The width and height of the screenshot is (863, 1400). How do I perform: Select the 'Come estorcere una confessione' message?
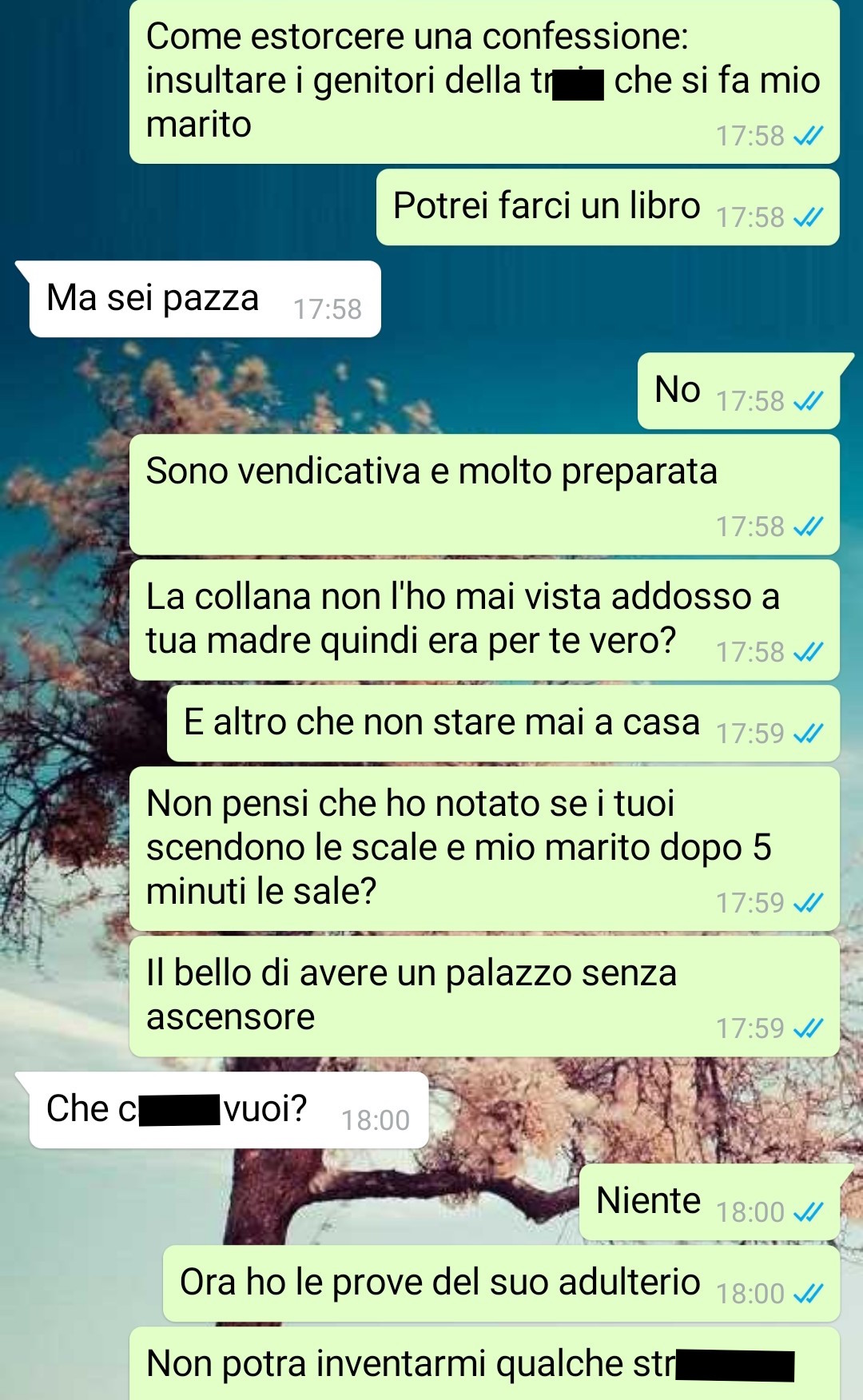click(484, 82)
